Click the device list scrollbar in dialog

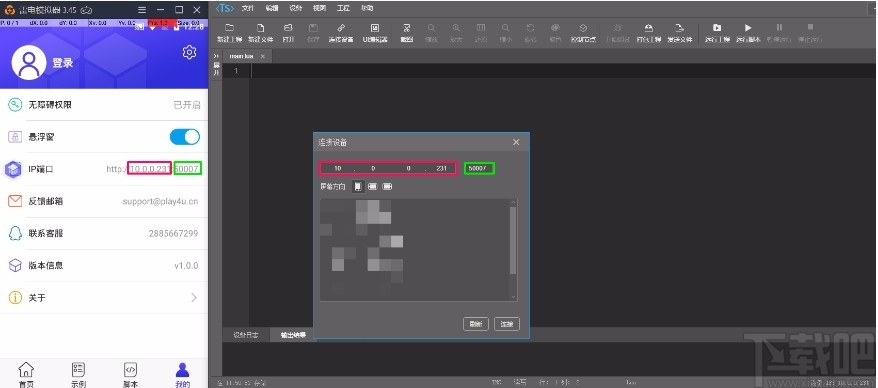click(513, 241)
